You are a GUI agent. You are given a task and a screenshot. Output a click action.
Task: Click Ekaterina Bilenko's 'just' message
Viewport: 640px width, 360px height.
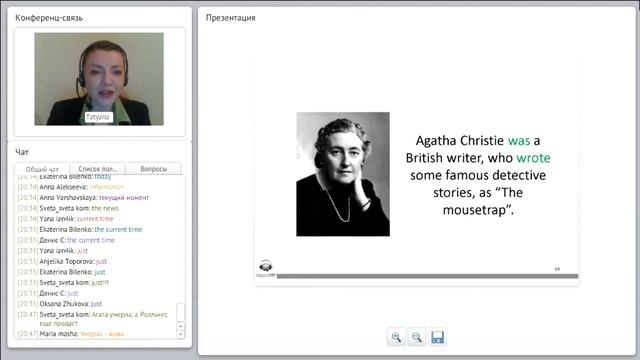coord(62,272)
